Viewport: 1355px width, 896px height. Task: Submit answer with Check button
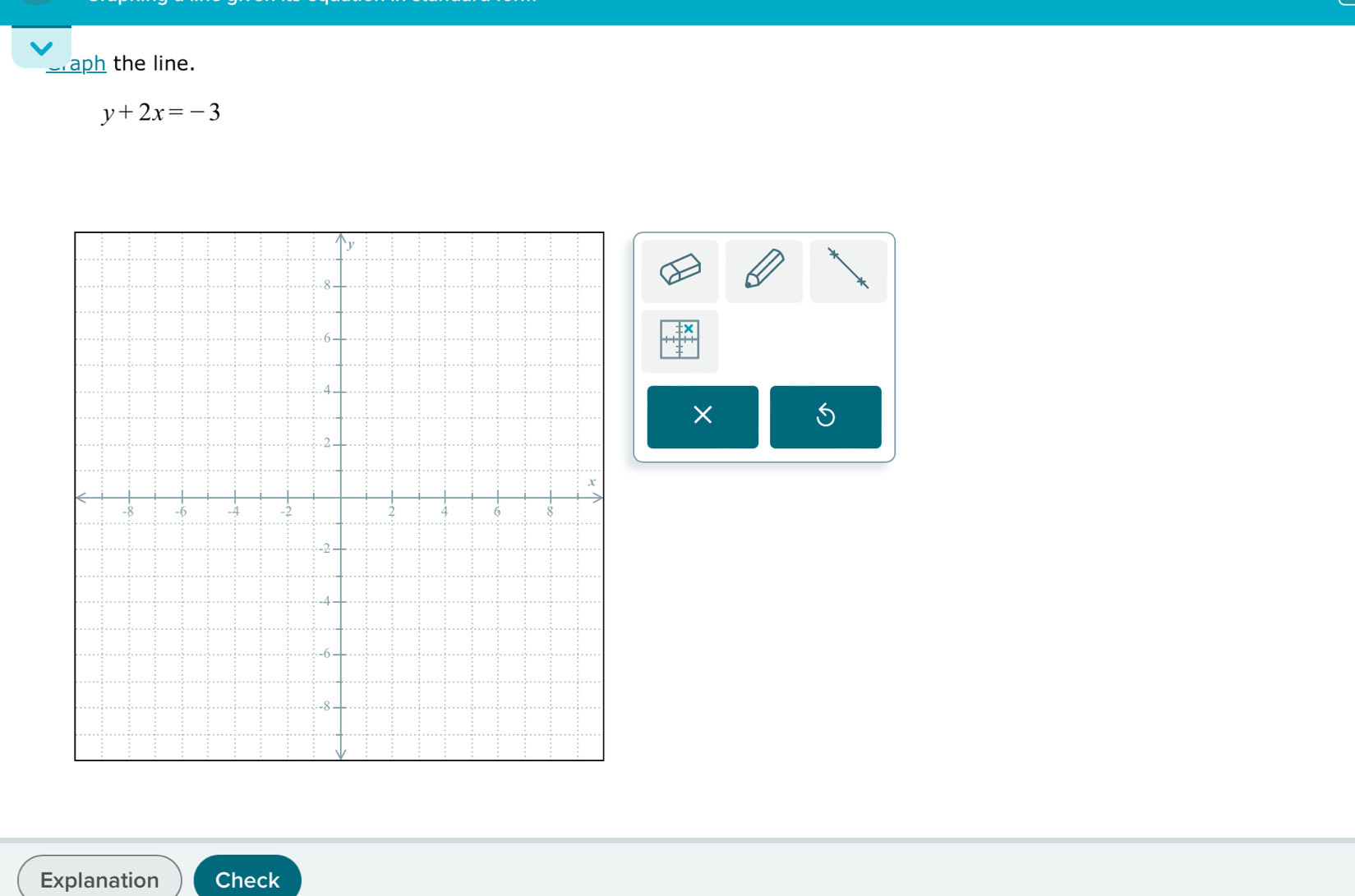247,879
